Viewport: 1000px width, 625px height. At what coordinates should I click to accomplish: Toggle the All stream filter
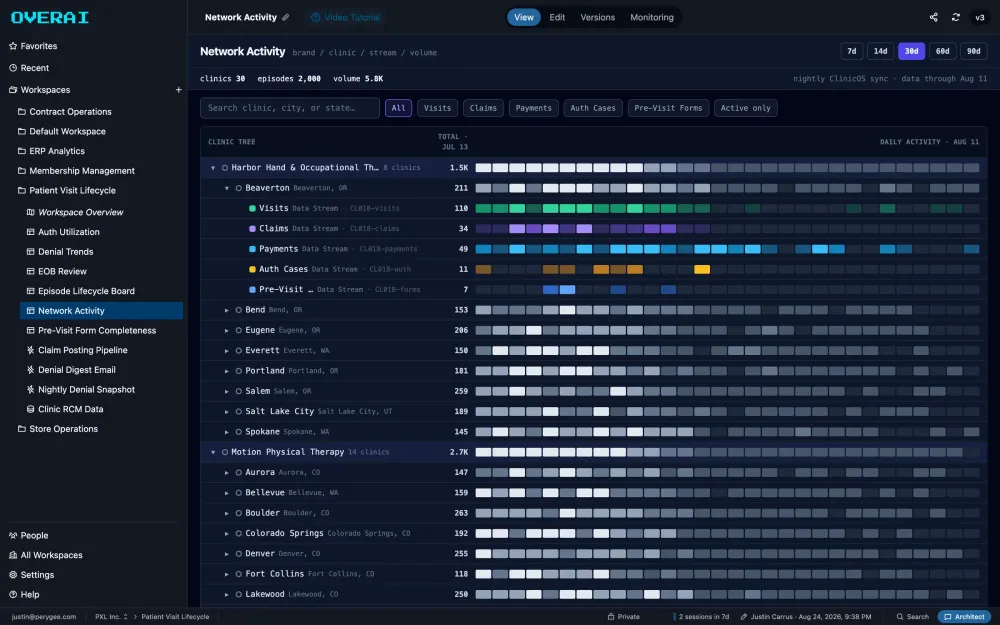(x=399, y=108)
